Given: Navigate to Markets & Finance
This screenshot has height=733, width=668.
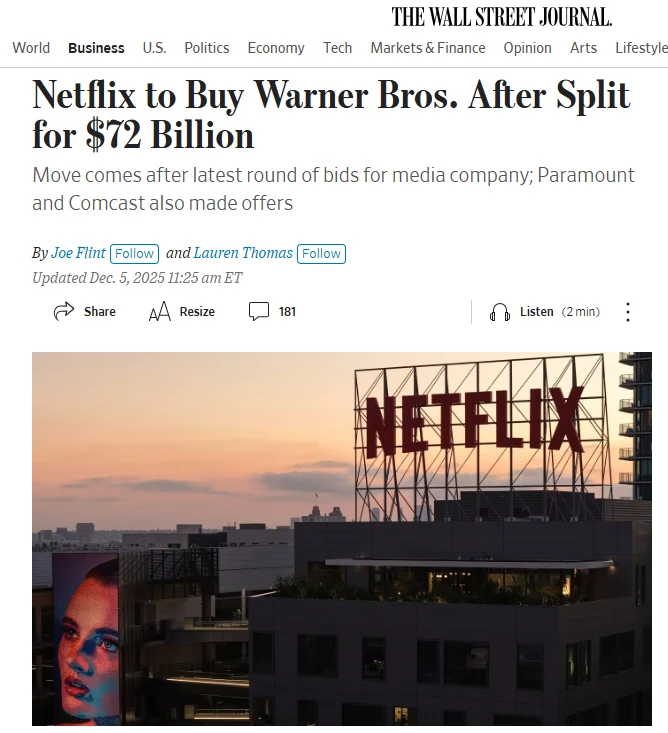Looking at the screenshot, I should click(428, 48).
